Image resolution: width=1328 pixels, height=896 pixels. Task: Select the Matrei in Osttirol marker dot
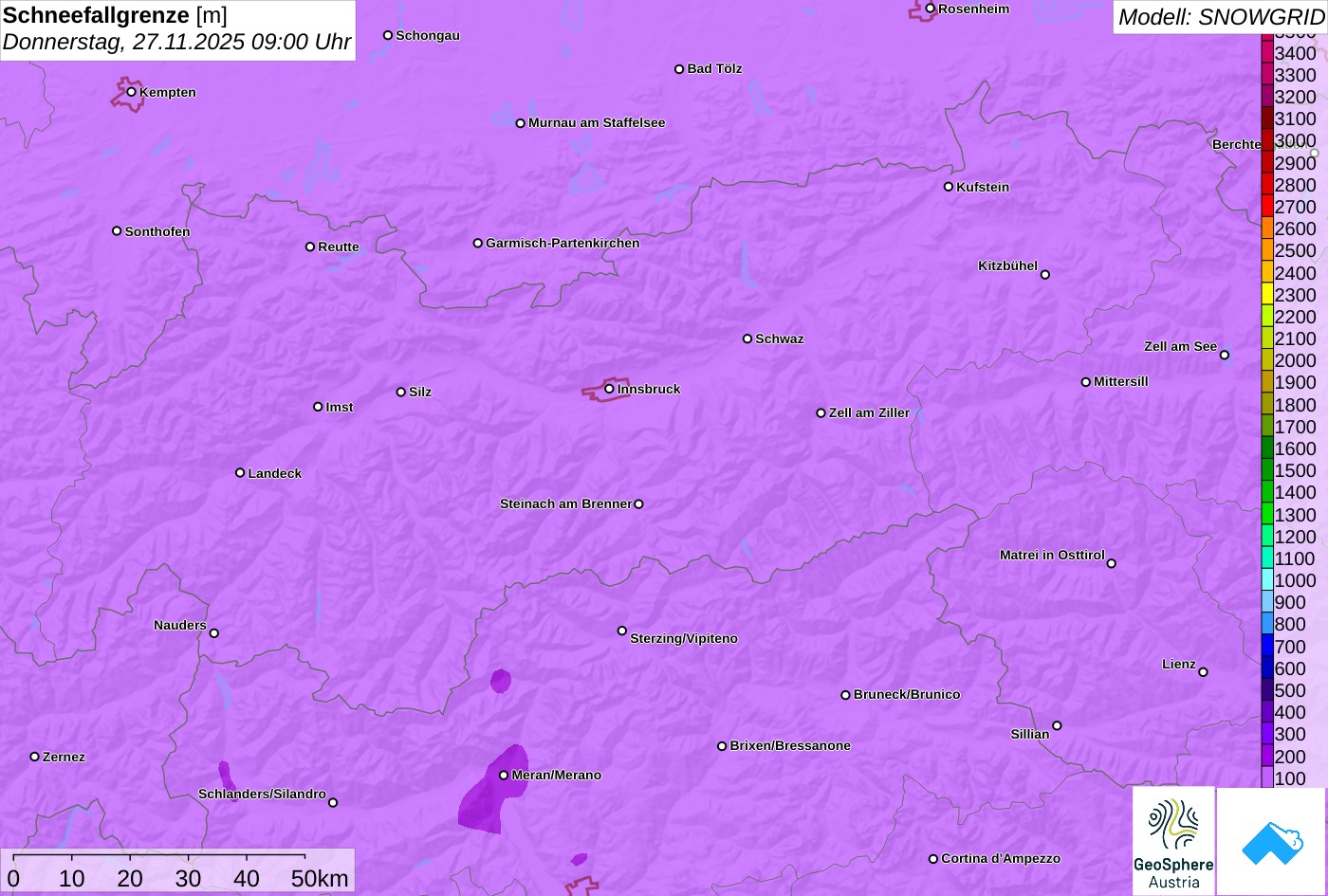click(x=1112, y=563)
